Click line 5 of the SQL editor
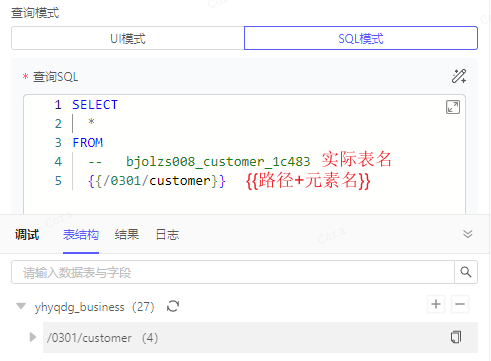This screenshot has height=361, width=491. pos(157,181)
